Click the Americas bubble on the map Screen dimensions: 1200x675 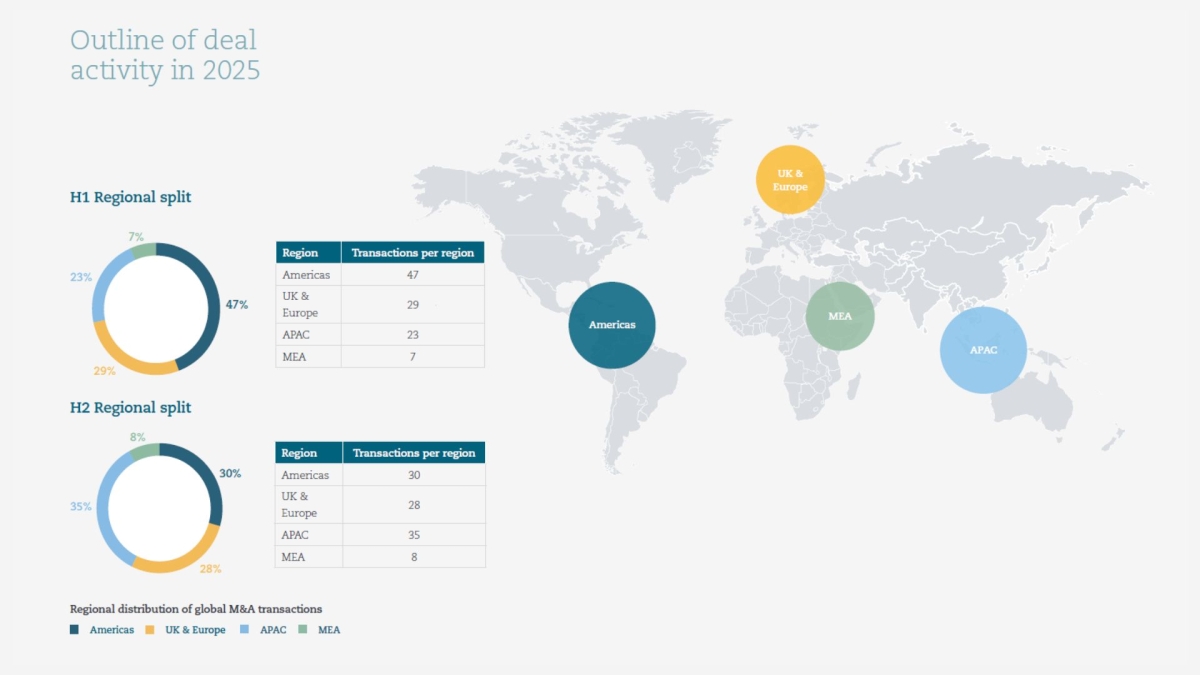tap(611, 325)
